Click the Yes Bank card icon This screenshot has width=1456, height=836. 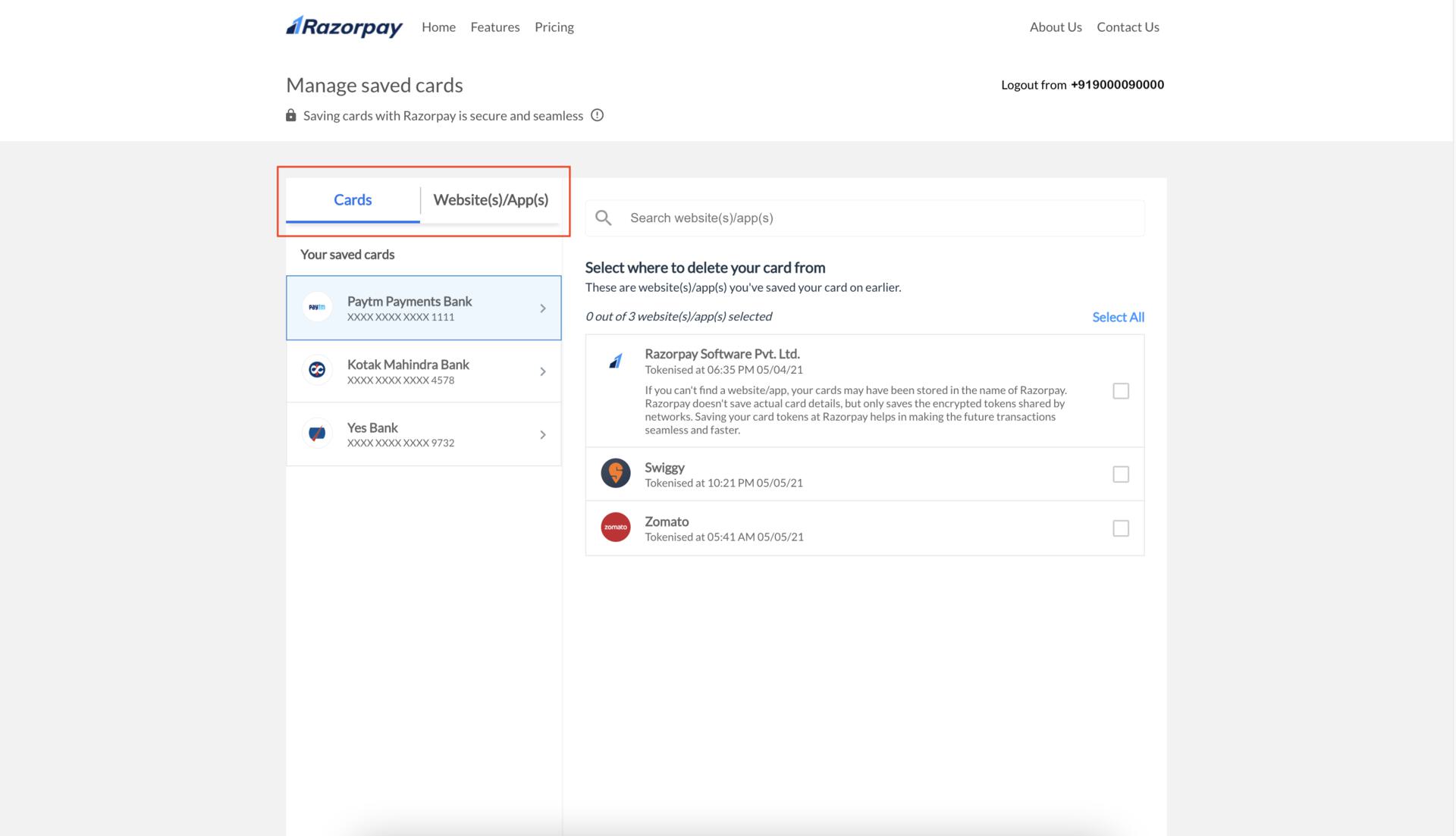[x=318, y=433]
